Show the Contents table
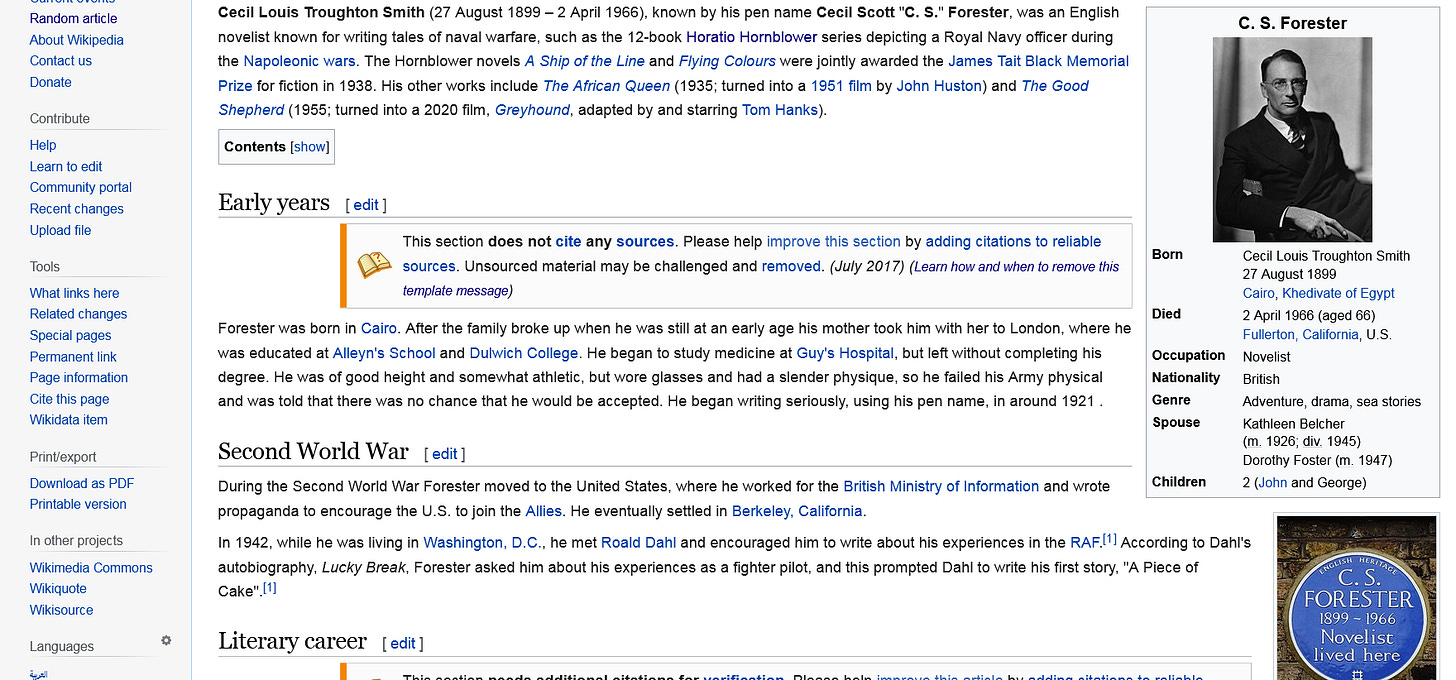This screenshot has height=680, width=1456. tap(310, 146)
